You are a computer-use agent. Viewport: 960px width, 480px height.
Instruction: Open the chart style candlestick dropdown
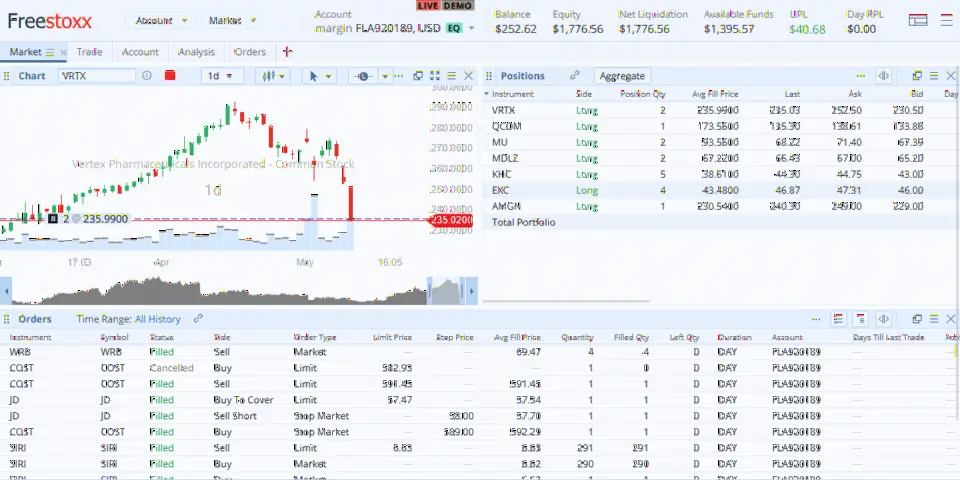273,76
